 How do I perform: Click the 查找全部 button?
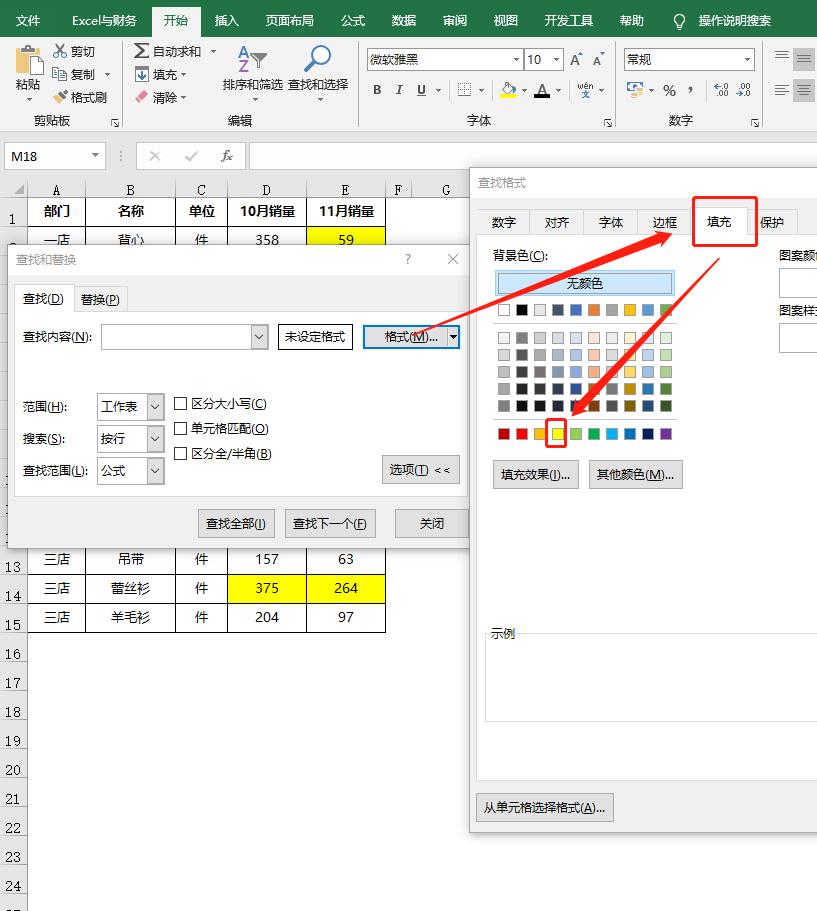(236, 523)
